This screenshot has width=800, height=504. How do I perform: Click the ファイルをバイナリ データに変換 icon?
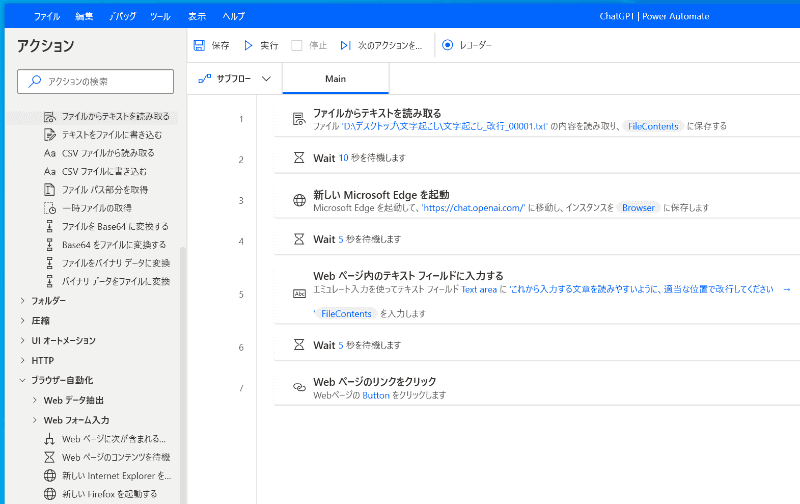(x=49, y=263)
